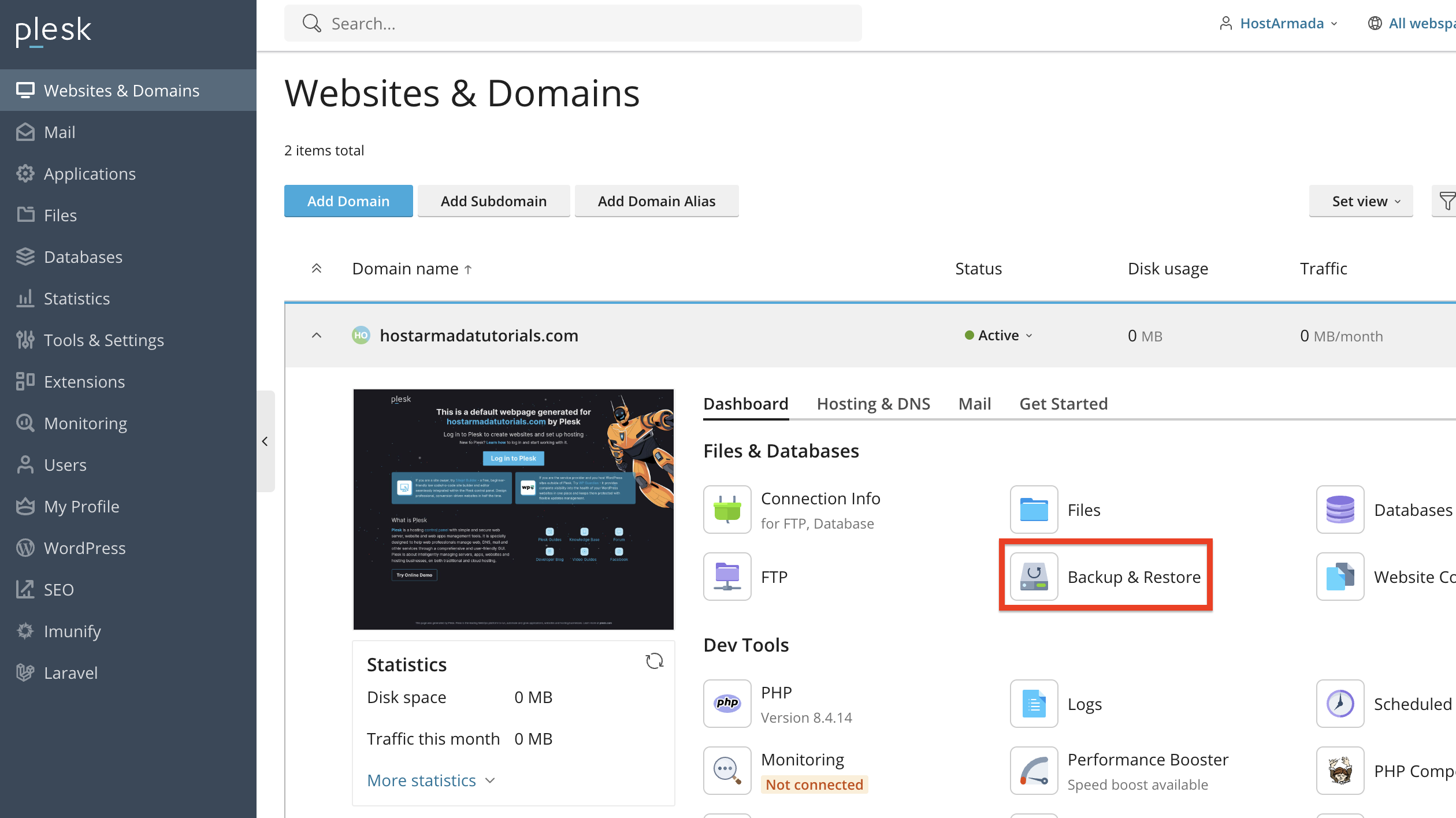The height and width of the screenshot is (818, 1456).
Task: Switch to the Get Started tab
Action: coord(1064,404)
